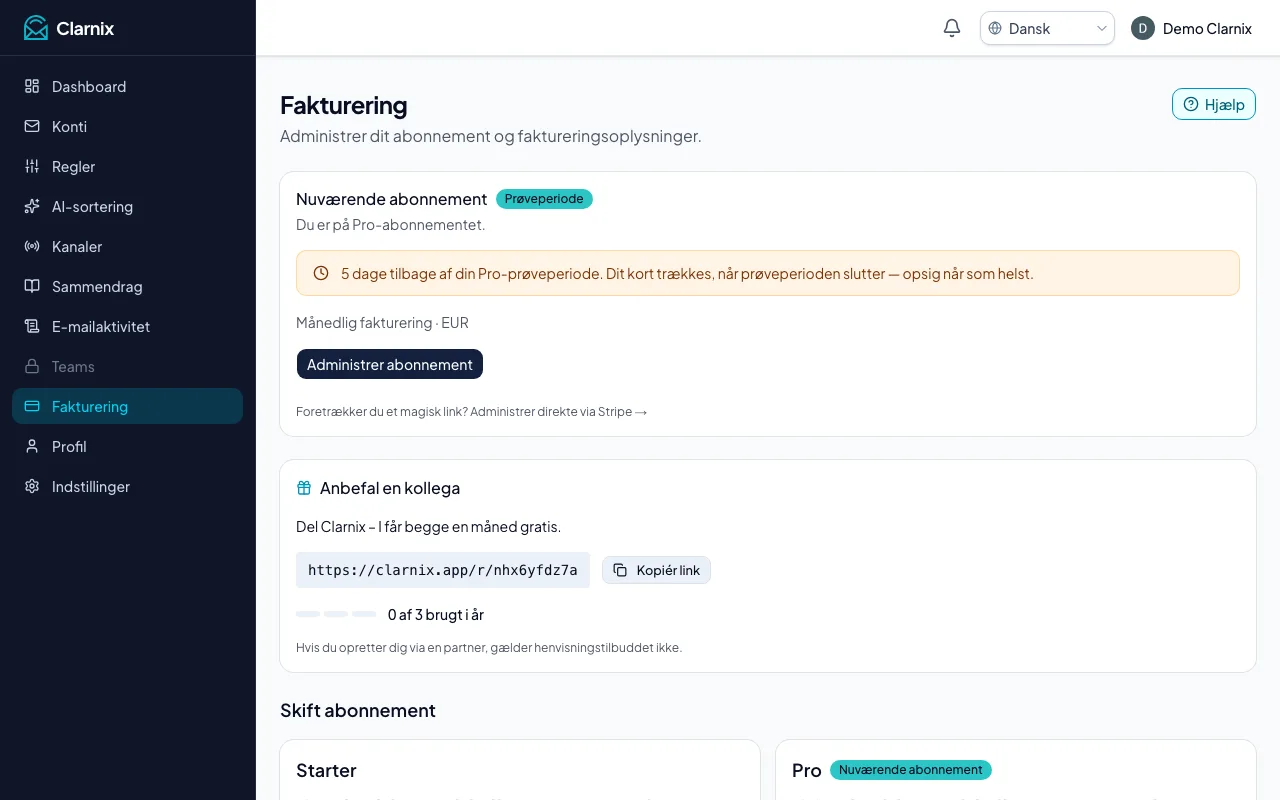Click the Dashboard grid icon in sidebar
The height and width of the screenshot is (800, 1280).
(x=32, y=86)
